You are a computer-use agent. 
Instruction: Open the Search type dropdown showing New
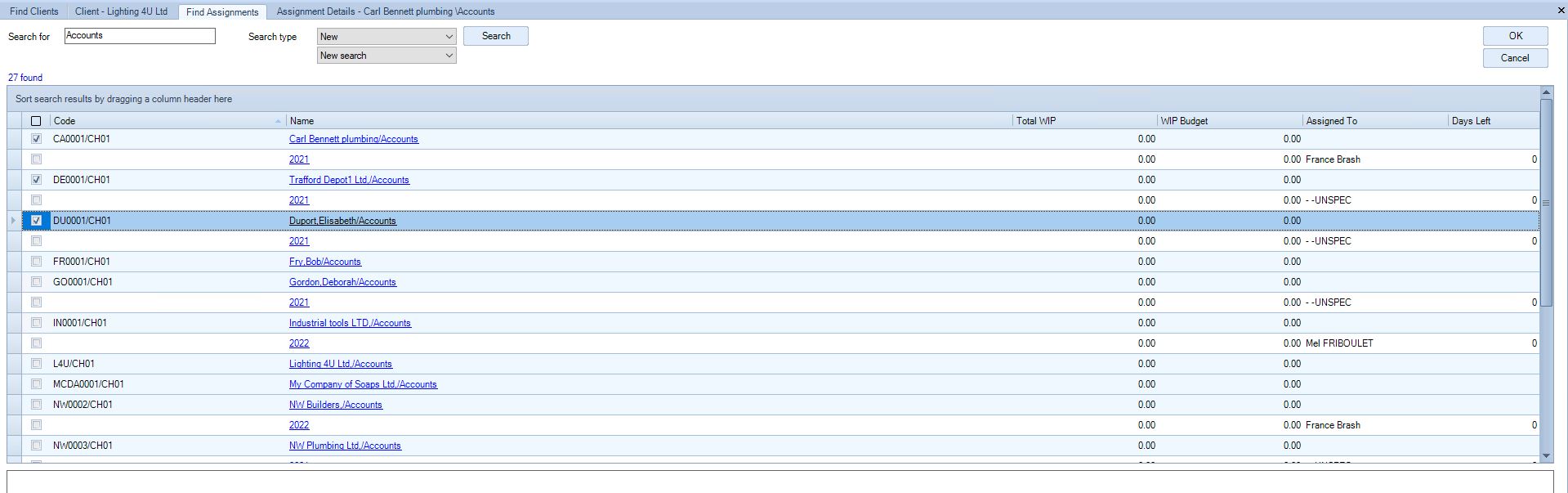click(x=386, y=36)
